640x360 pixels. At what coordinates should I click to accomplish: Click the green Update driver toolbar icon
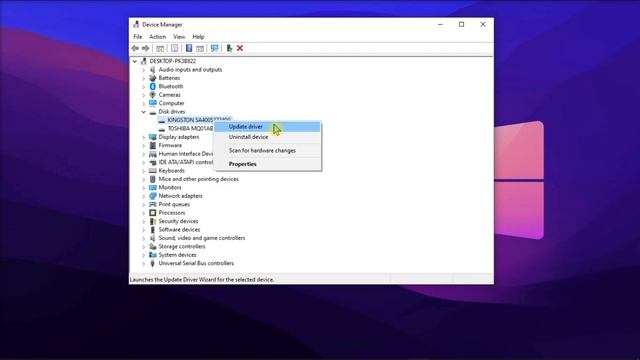(229, 48)
